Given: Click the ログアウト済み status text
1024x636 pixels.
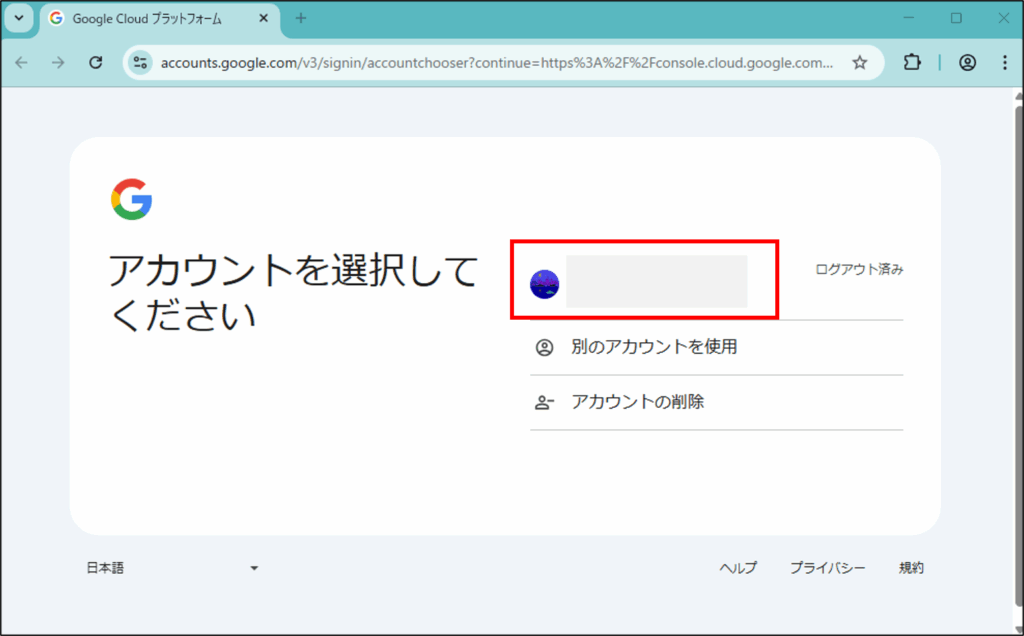Looking at the screenshot, I should (x=859, y=269).
